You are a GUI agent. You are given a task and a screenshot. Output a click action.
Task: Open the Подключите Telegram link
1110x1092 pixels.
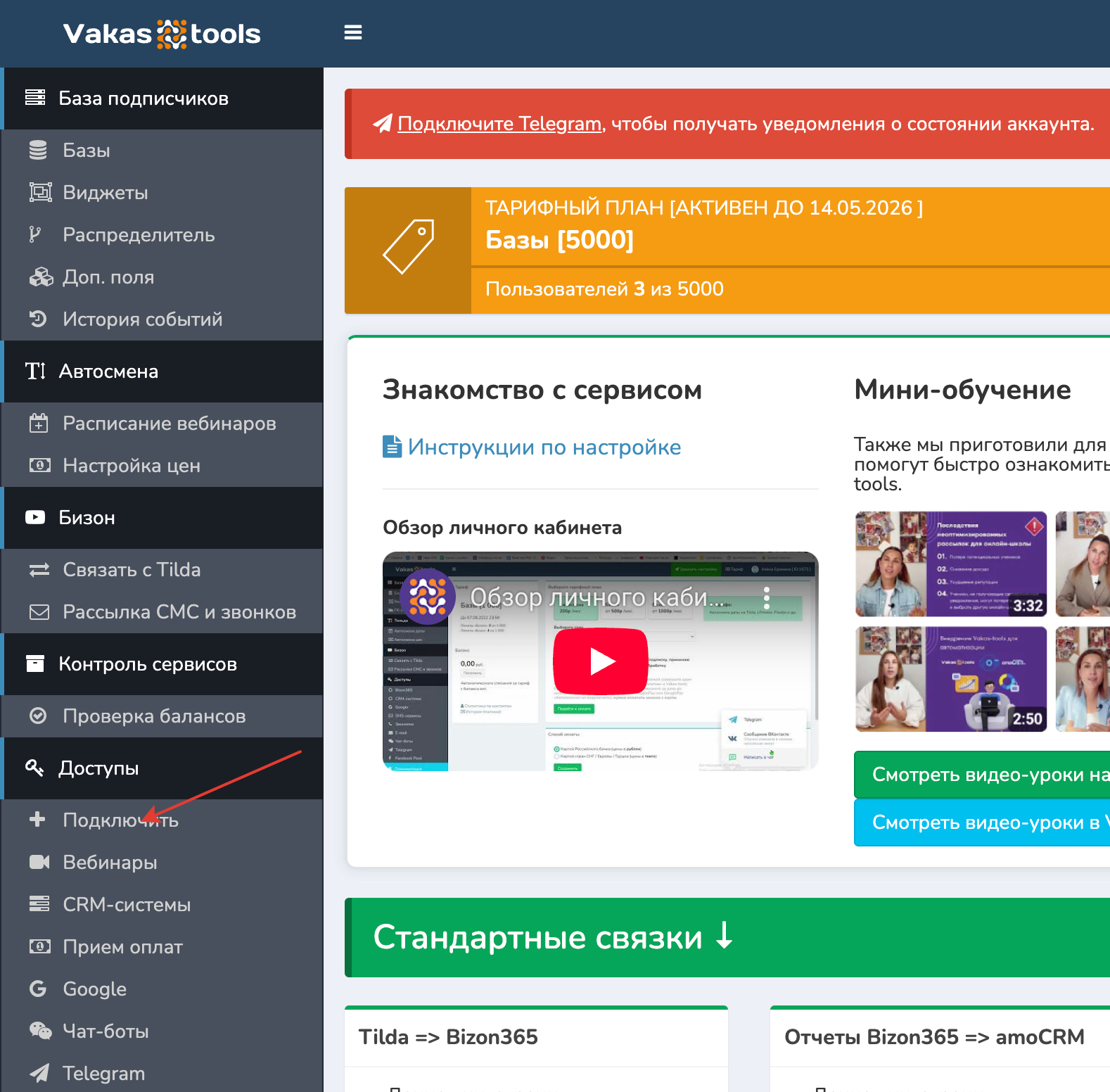coord(499,124)
